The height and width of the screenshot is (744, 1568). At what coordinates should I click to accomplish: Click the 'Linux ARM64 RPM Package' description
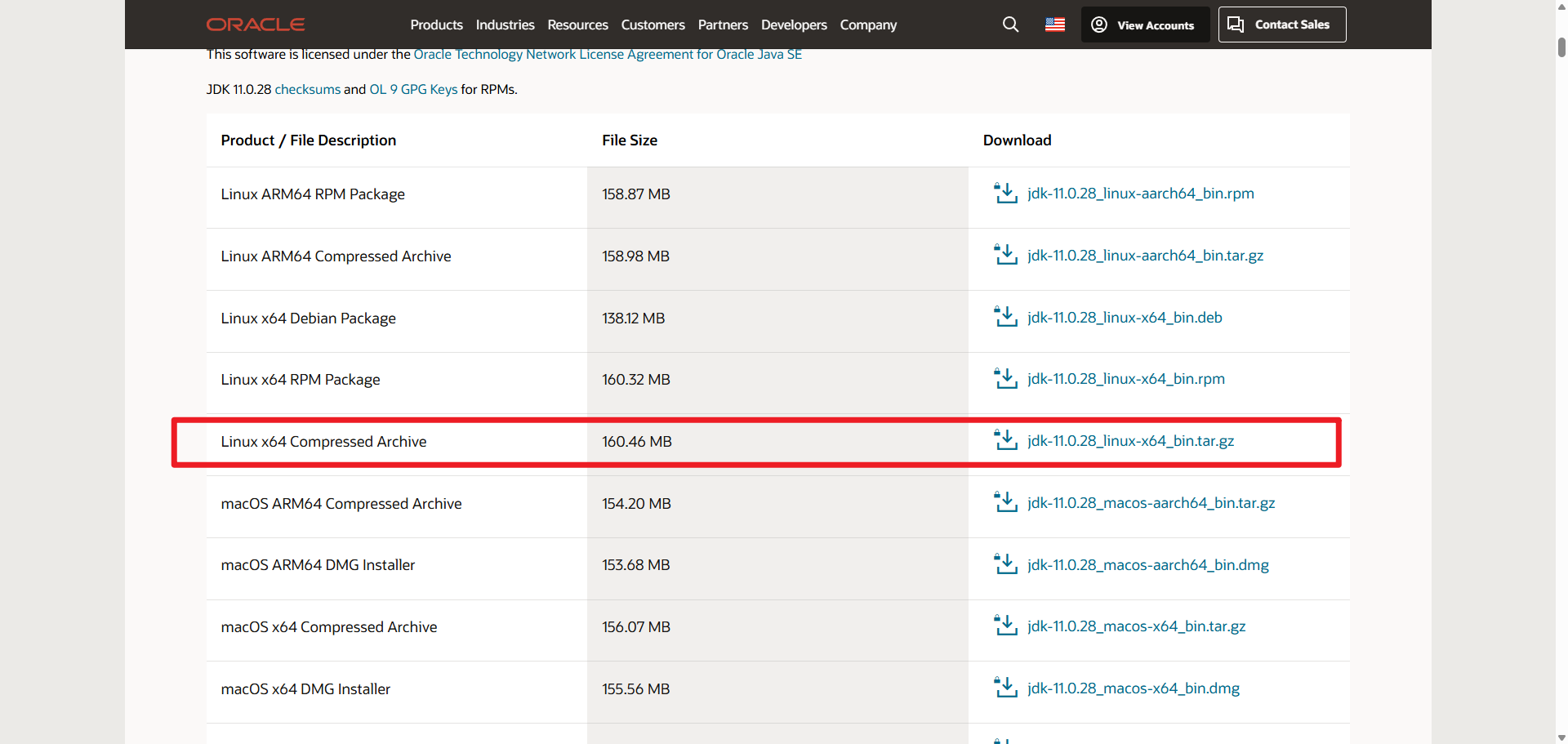coord(313,194)
